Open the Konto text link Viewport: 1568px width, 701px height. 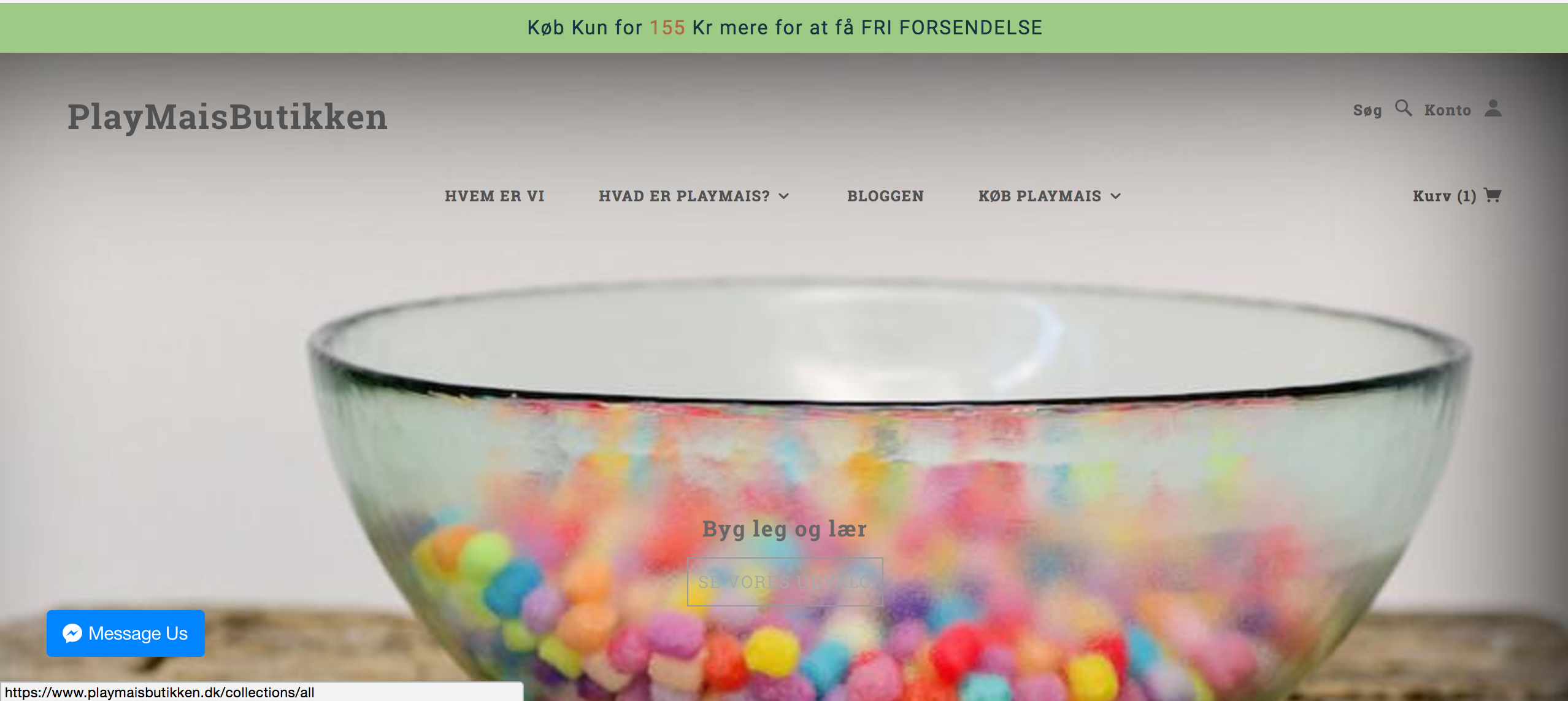(1448, 110)
